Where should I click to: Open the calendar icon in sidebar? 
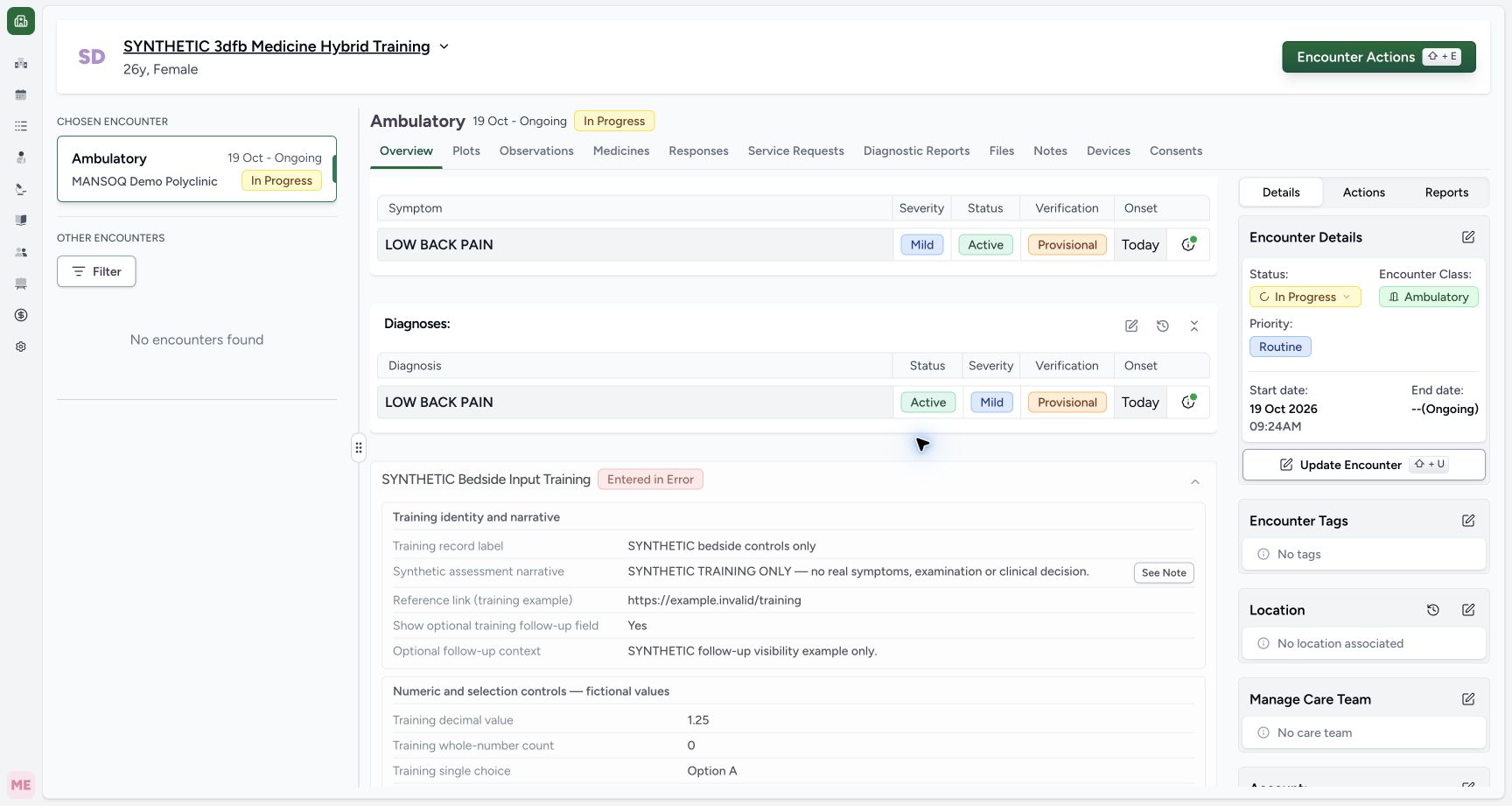(21, 95)
